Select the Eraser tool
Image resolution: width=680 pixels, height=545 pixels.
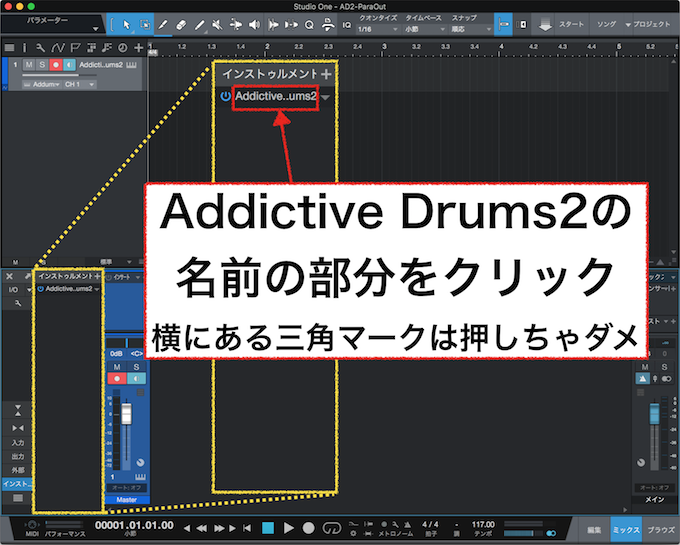(181, 25)
